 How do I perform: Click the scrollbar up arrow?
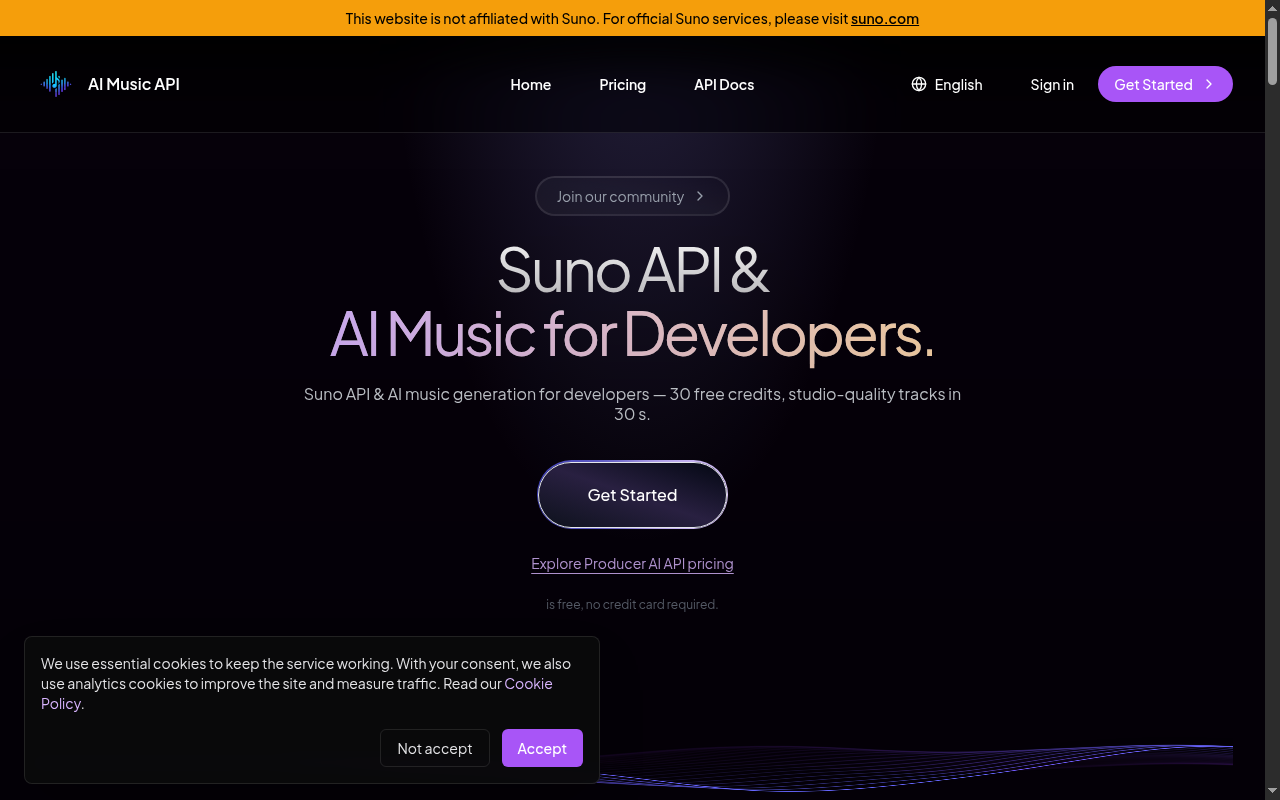[x=1272, y=8]
